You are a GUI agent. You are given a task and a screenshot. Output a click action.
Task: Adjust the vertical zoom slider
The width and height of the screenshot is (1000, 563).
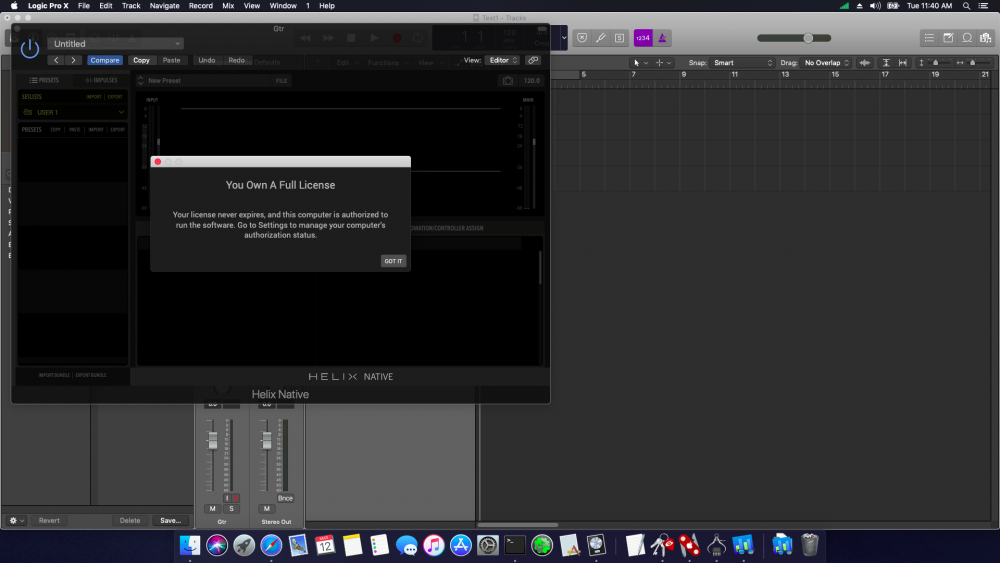pyautogui.click(x=935, y=62)
